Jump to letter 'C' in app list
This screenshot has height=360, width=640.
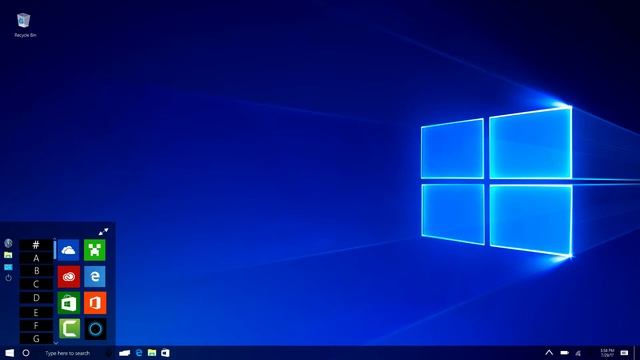tap(36, 284)
